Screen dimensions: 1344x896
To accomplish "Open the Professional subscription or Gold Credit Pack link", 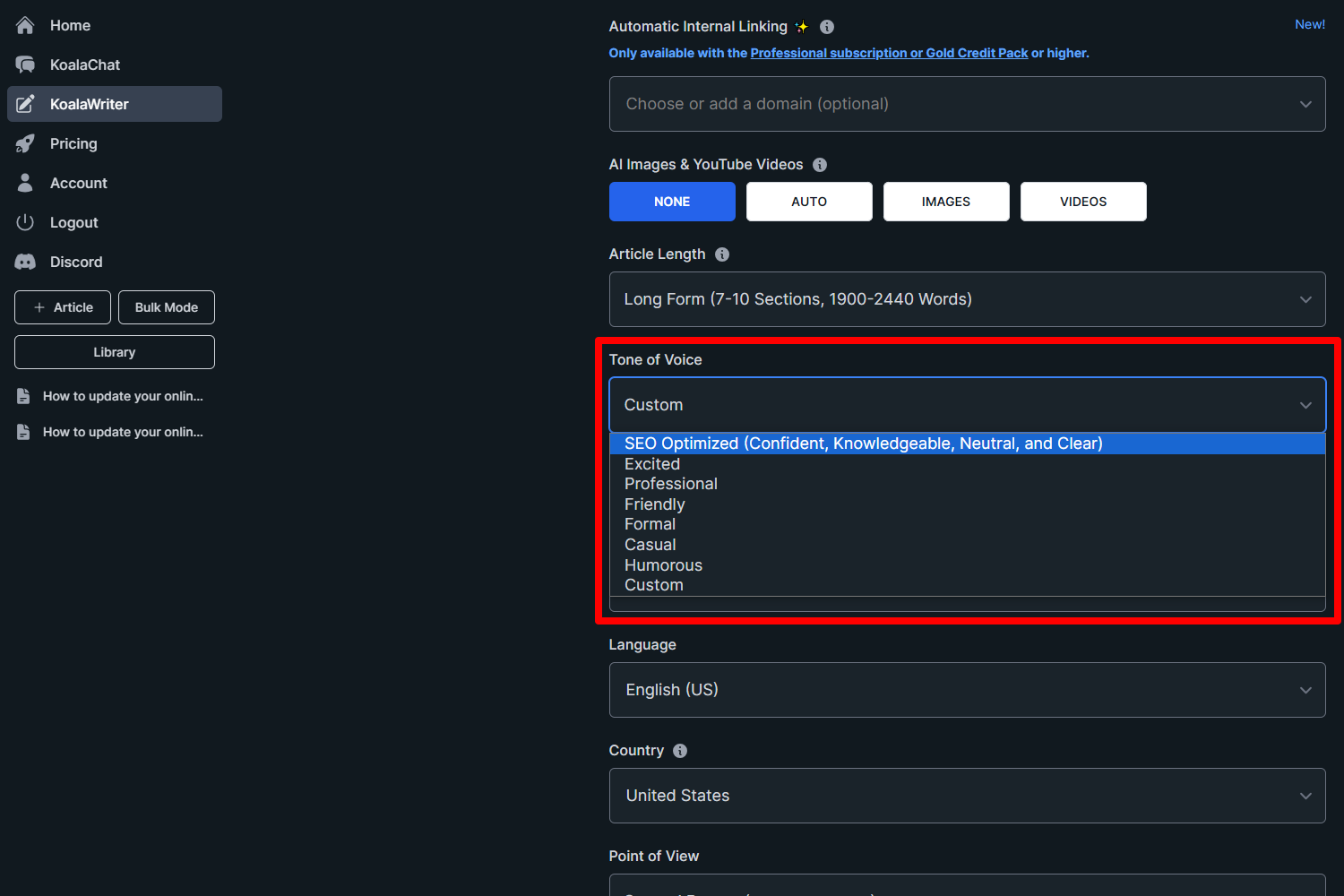I will pyautogui.click(x=889, y=53).
